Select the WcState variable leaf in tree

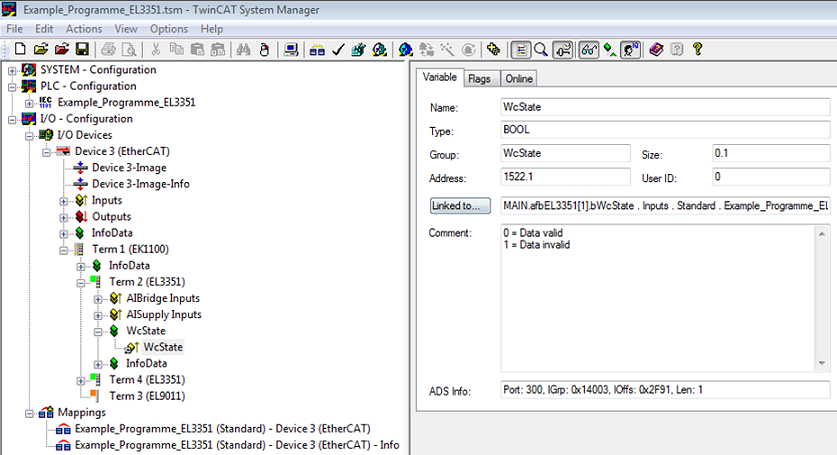163,347
